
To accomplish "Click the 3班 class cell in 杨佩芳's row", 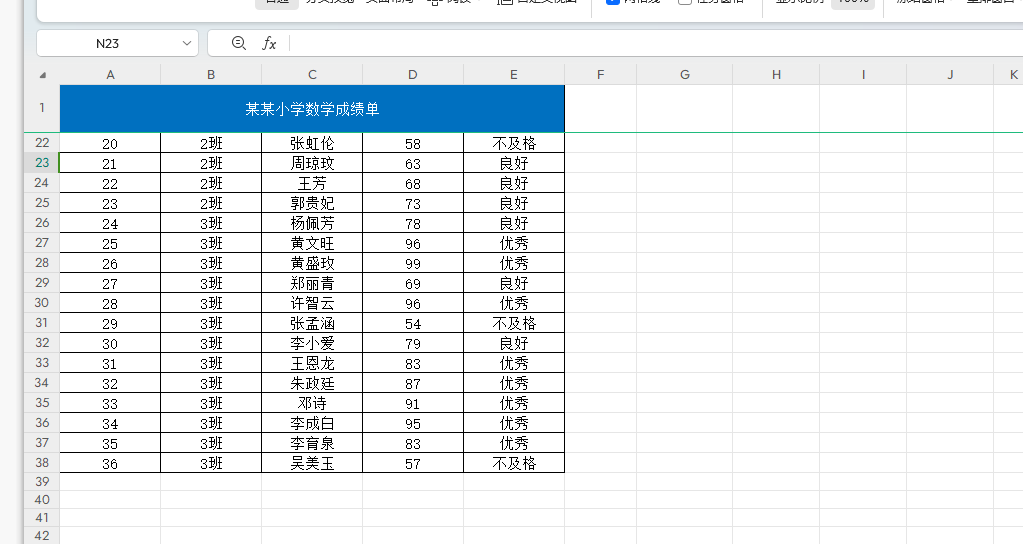I will point(211,223).
